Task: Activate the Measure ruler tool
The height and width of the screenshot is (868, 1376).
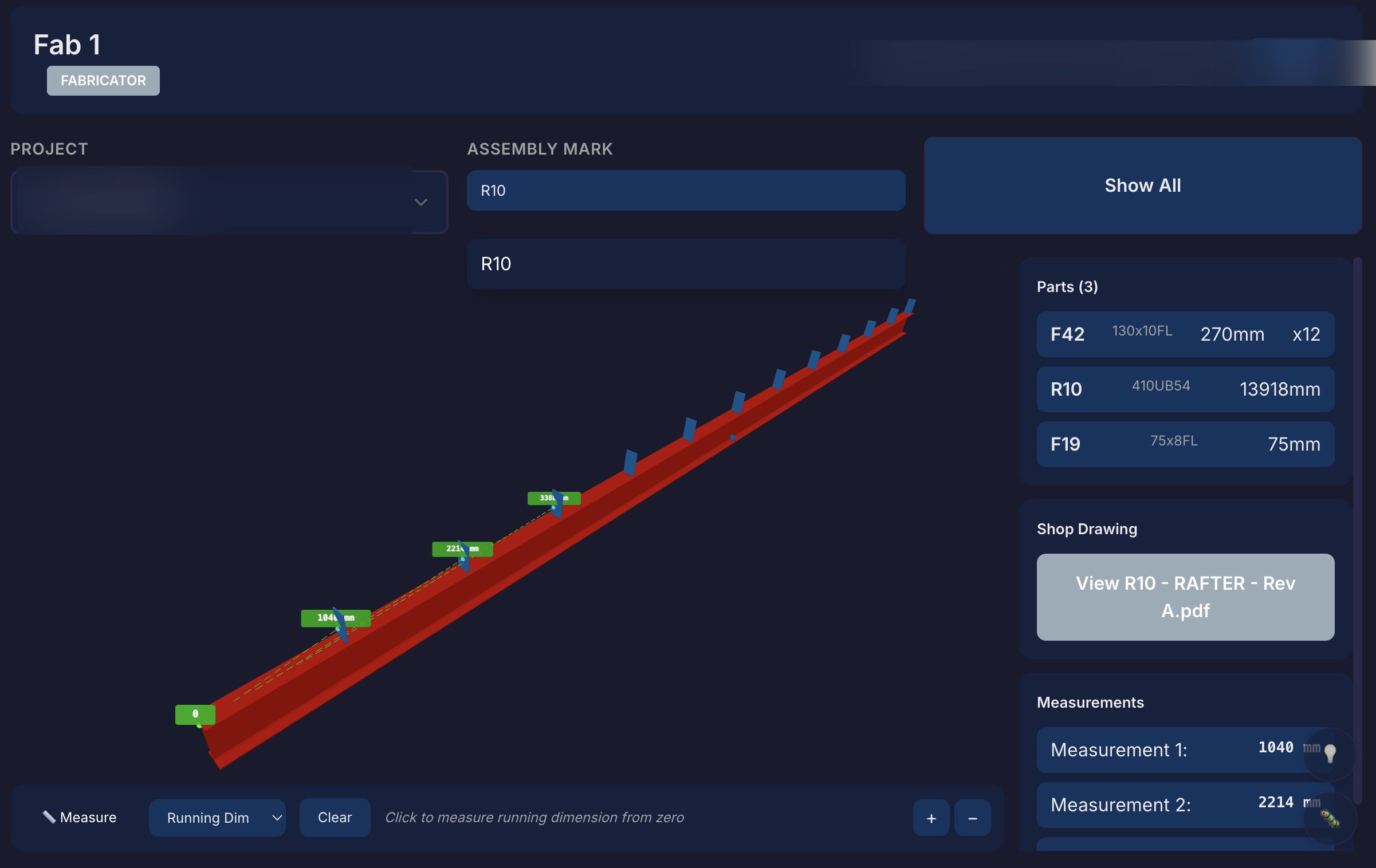Action: point(80,818)
